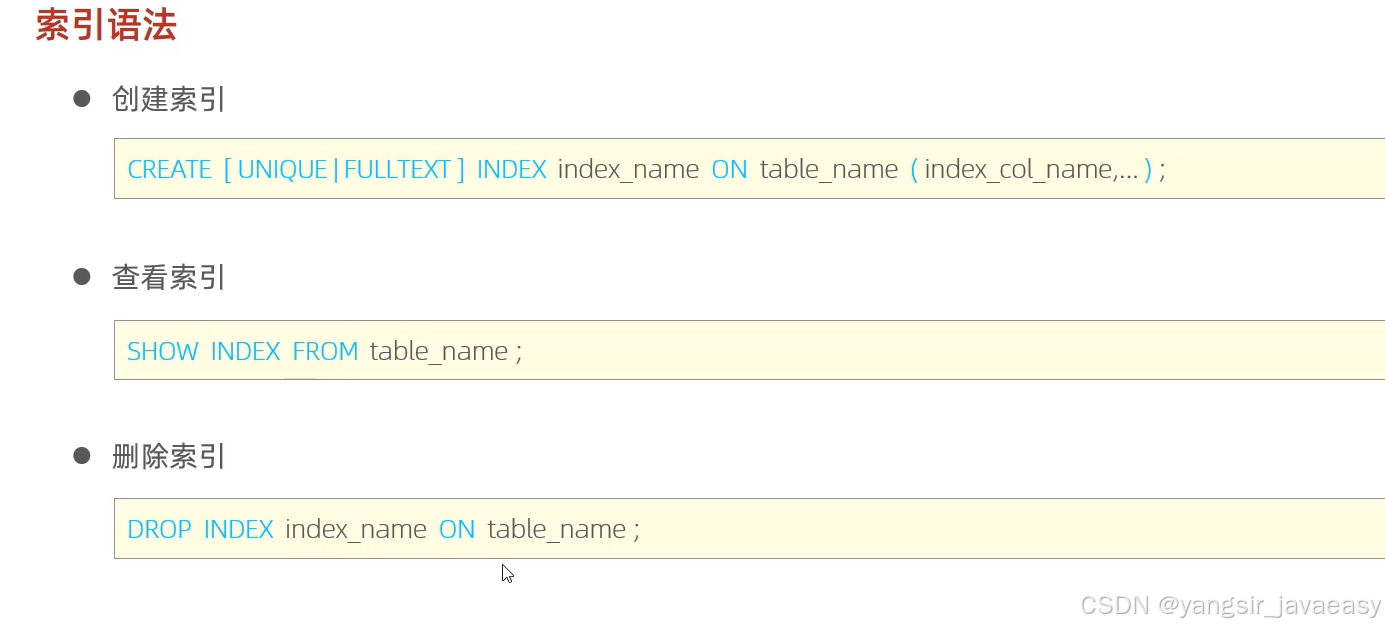Click the DROP keyword

coord(160,529)
